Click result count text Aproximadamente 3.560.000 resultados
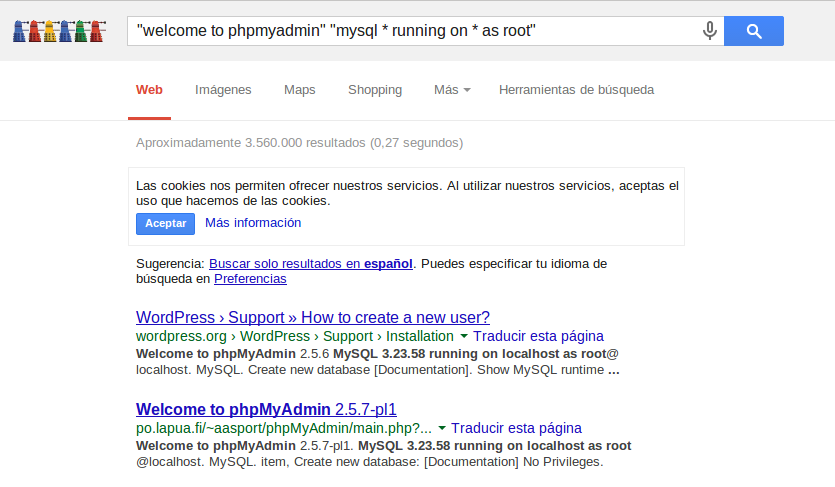 coord(299,143)
